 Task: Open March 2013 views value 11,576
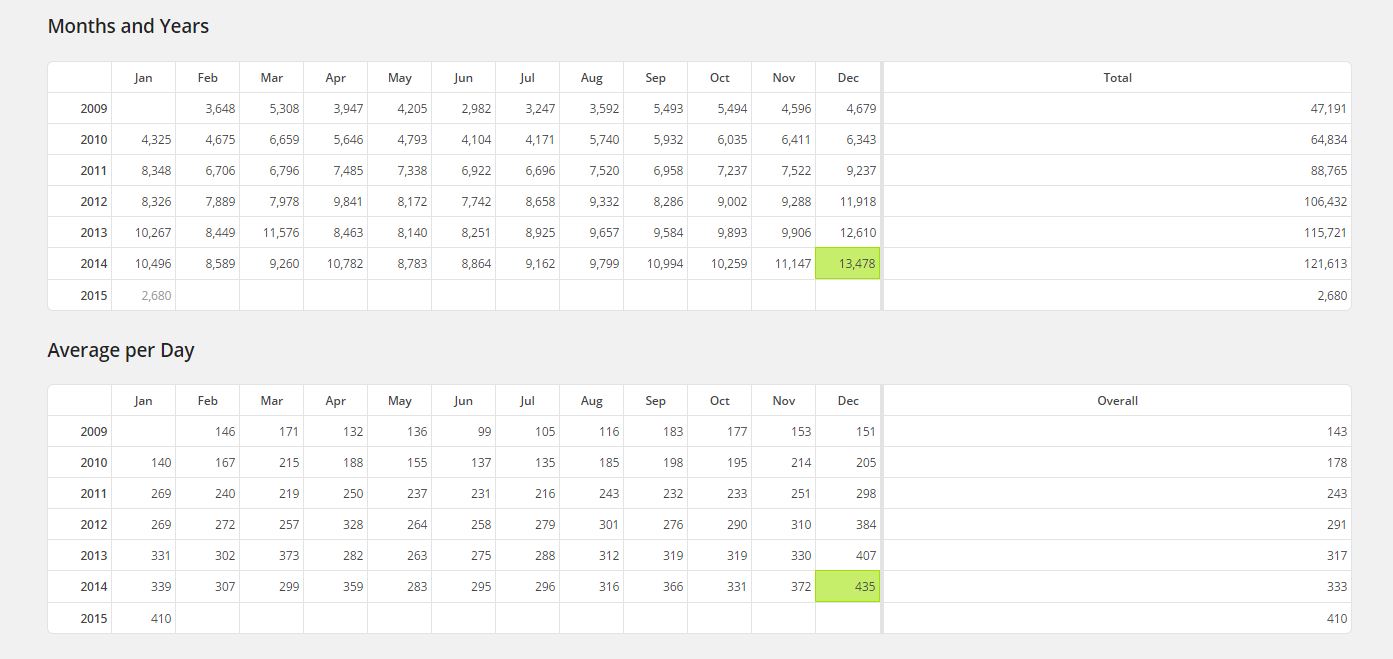tap(281, 233)
